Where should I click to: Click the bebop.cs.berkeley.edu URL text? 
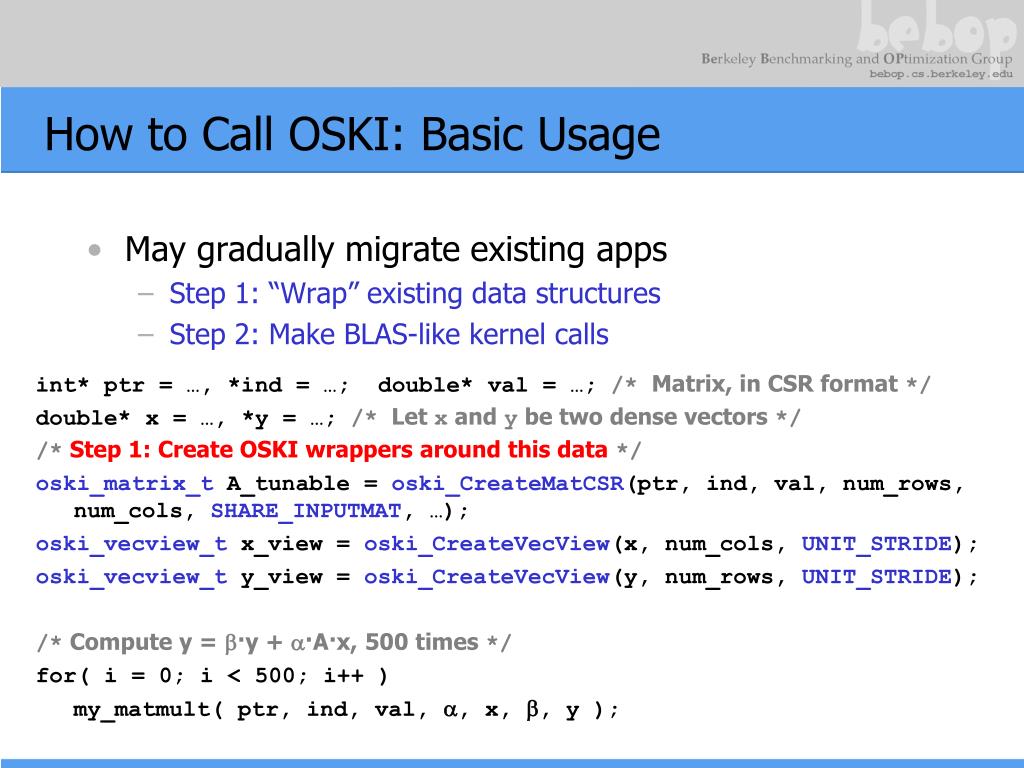click(x=940, y=74)
